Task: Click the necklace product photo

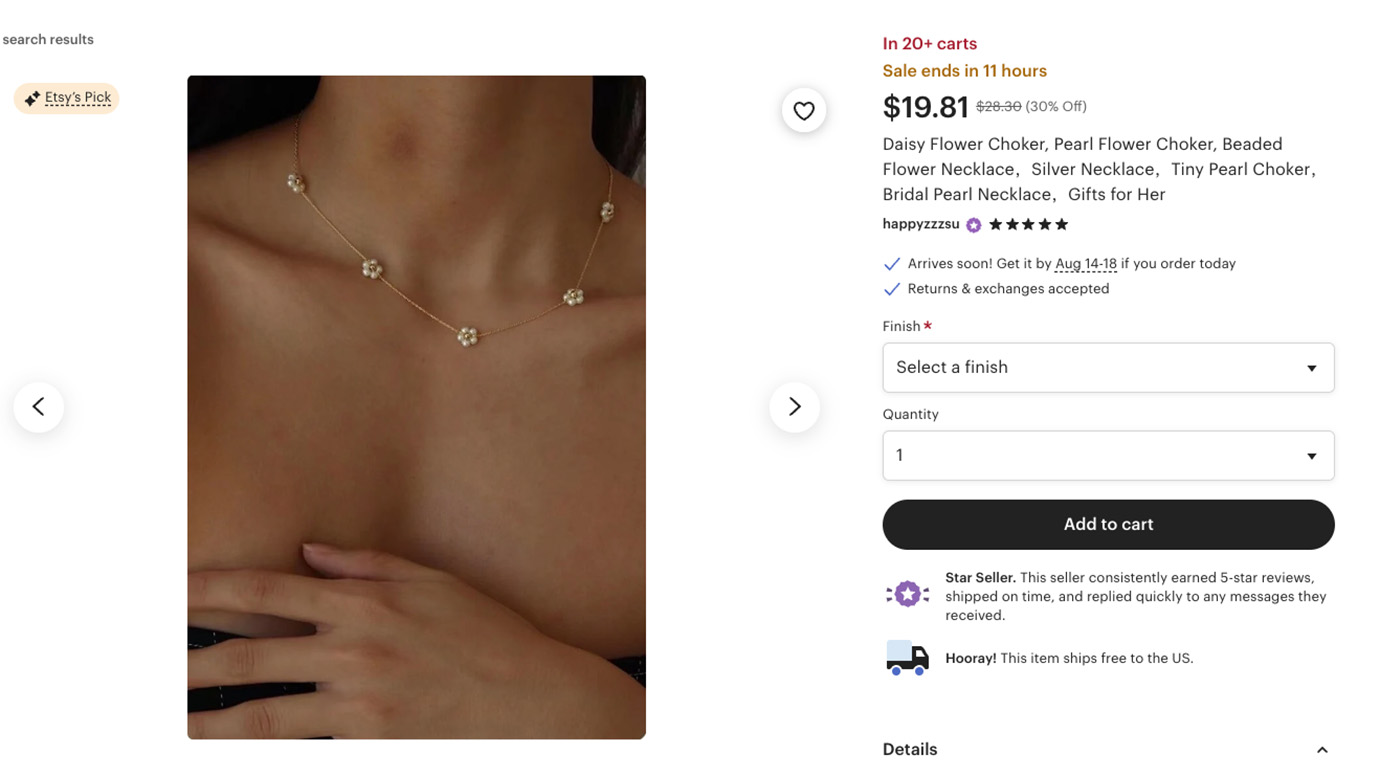Action: (416, 406)
